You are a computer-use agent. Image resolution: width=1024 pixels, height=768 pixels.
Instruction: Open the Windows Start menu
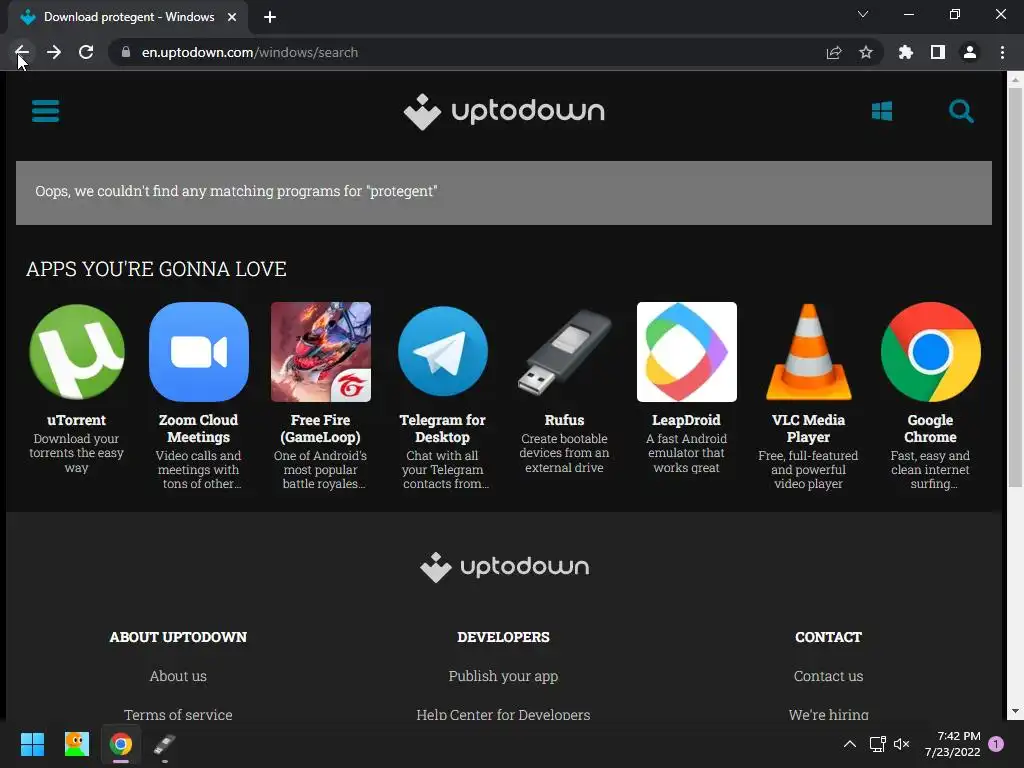pos(32,744)
